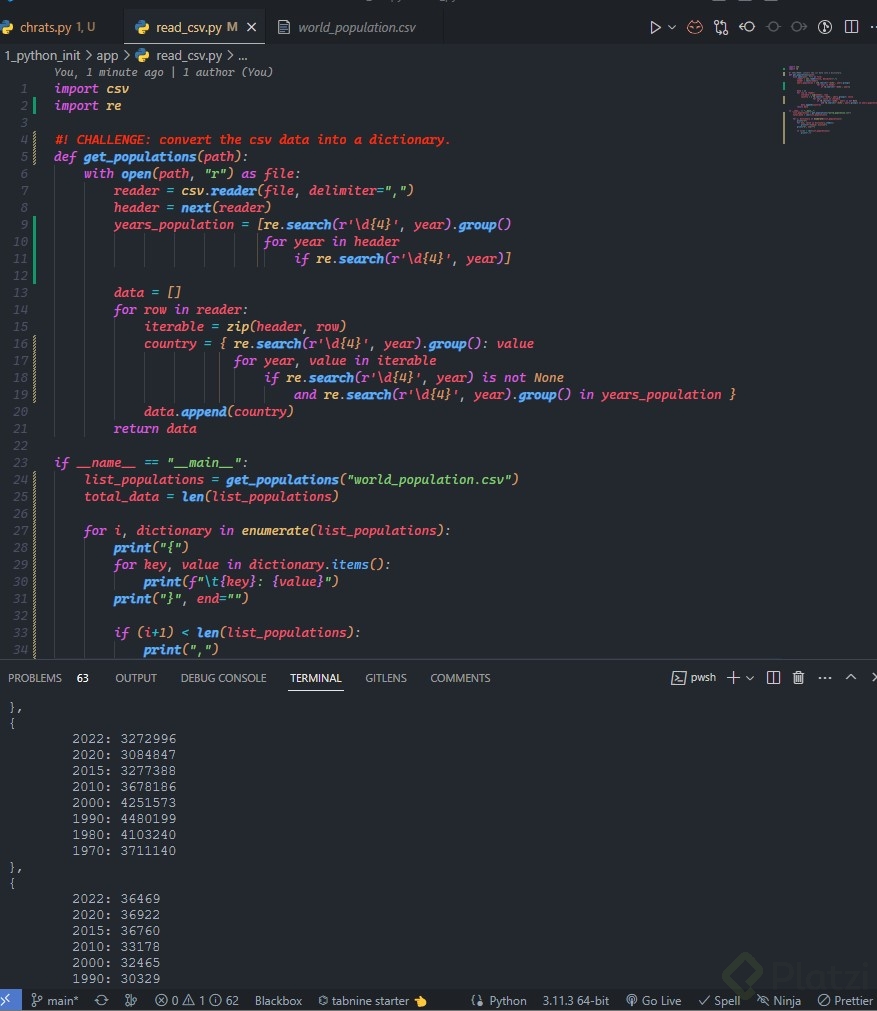Click GitLens '1 author (You)' codelens

click(228, 72)
